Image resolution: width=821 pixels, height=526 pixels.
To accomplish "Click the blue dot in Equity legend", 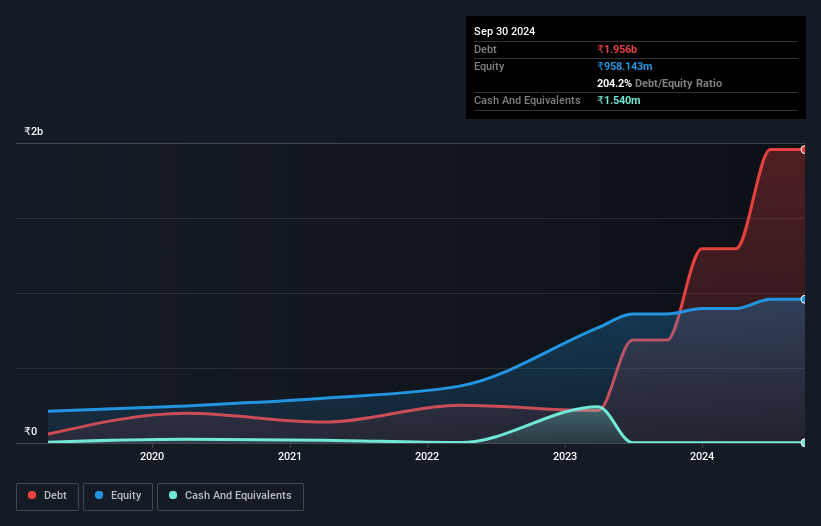I will pyautogui.click(x=99, y=495).
